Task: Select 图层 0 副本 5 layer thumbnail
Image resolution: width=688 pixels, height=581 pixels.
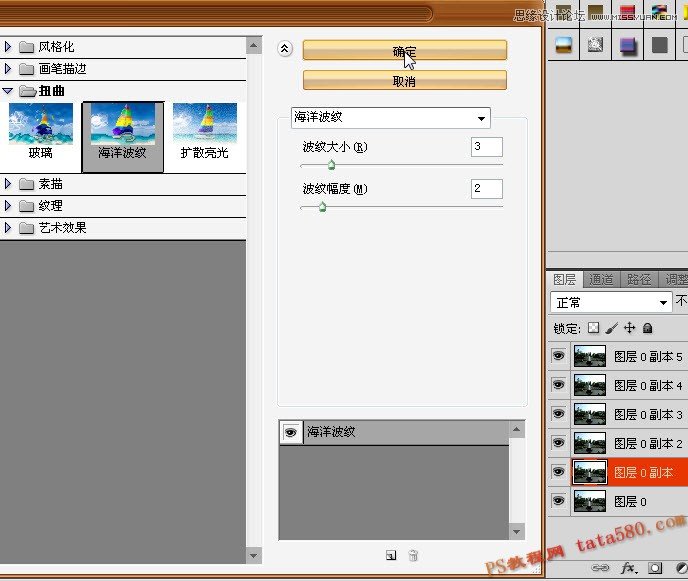Action: (590, 356)
